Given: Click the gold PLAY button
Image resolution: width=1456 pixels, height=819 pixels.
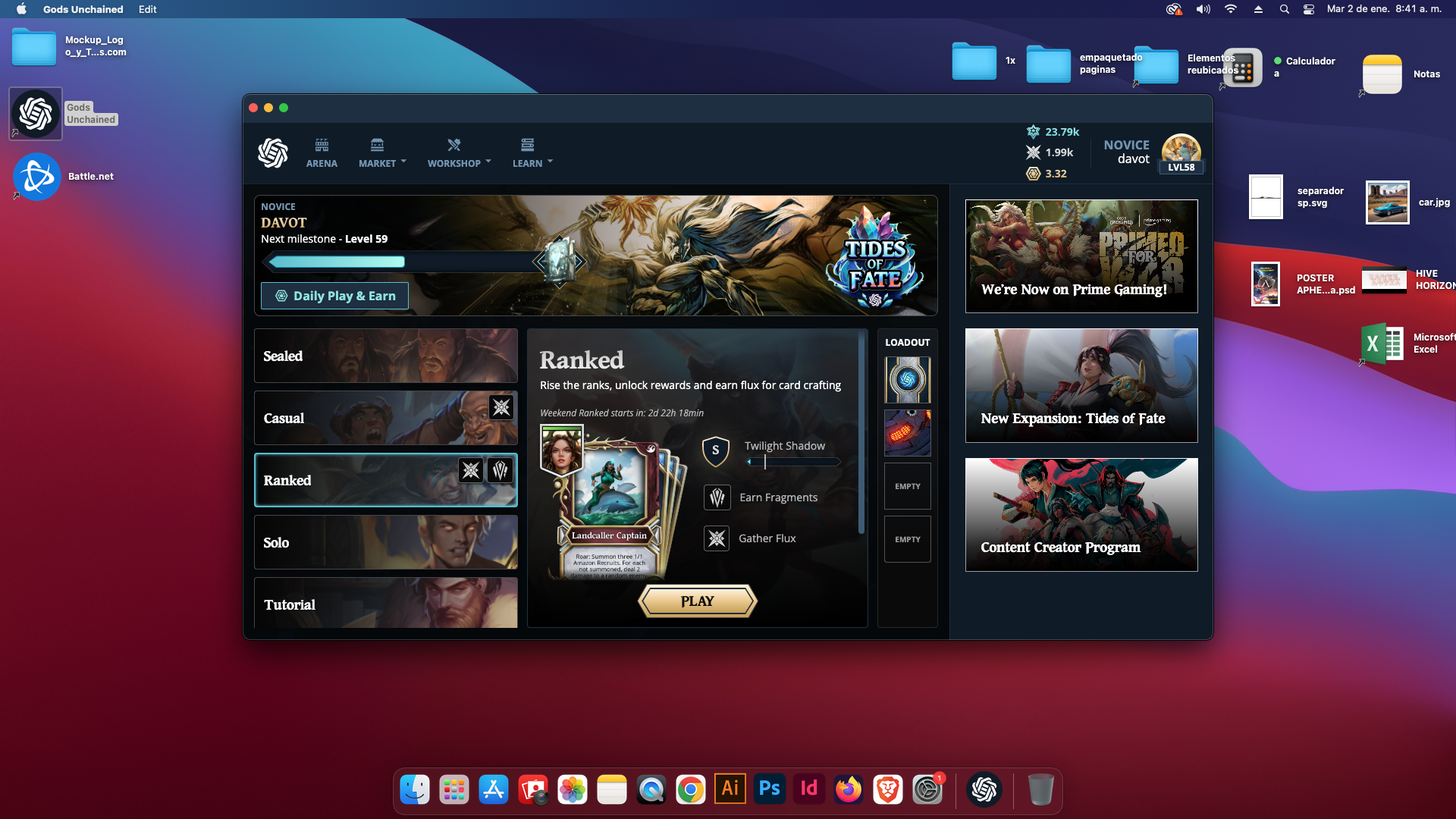Looking at the screenshot, I should [698, 601].
